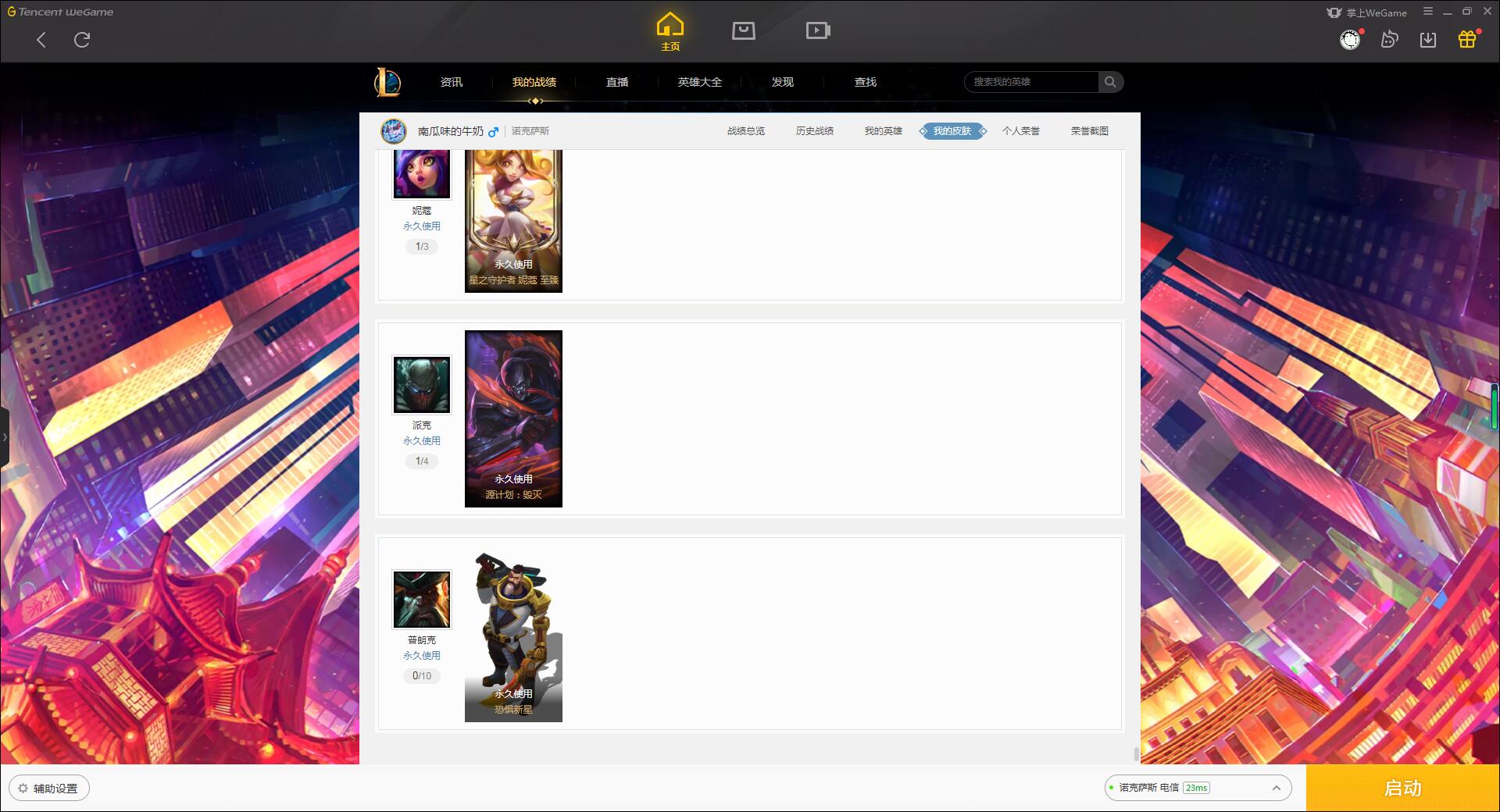Open the video live icon
The image size is (1500, 812).
[x=818, y=30]
